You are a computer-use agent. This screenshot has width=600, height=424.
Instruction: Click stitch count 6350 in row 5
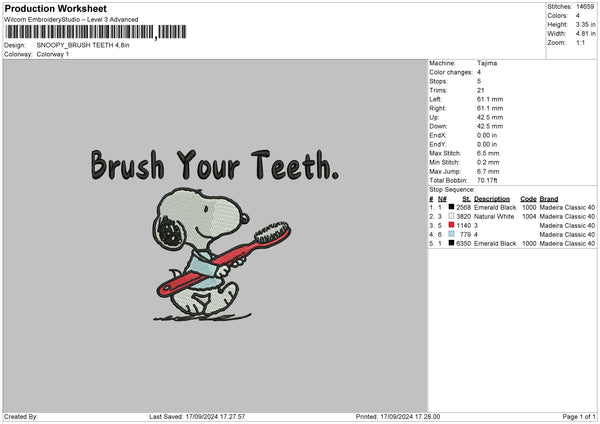[463, 243]
